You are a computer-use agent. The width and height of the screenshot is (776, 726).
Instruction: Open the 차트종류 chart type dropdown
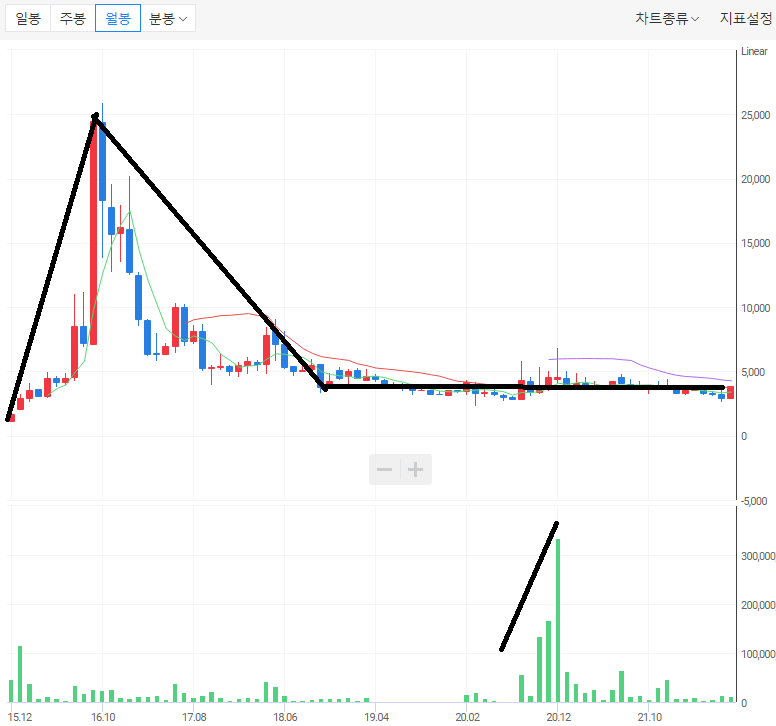(667, 19)
